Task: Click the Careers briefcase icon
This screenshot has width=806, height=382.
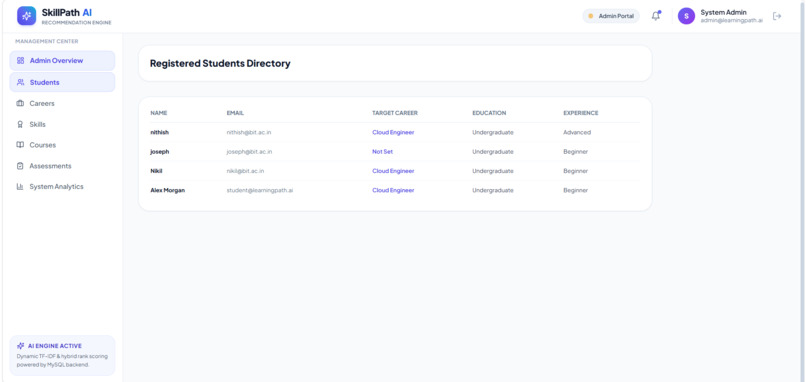Action: [21, 103]
